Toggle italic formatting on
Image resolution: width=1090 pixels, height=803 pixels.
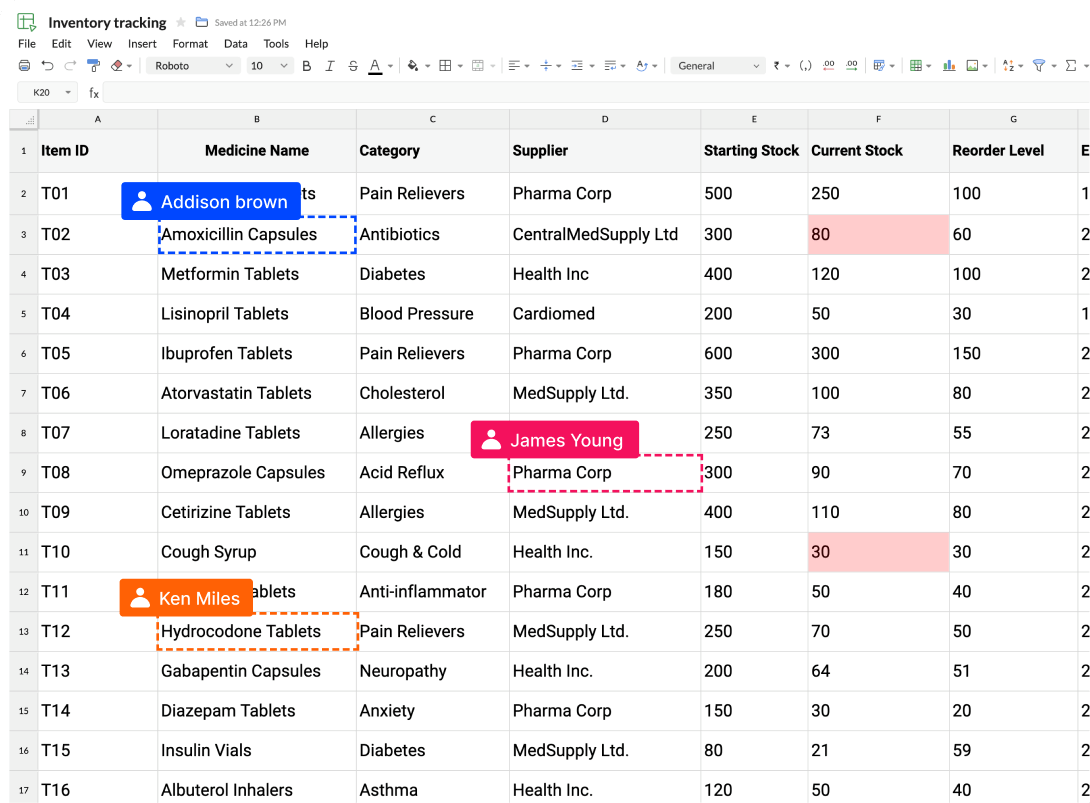[328, 65]
